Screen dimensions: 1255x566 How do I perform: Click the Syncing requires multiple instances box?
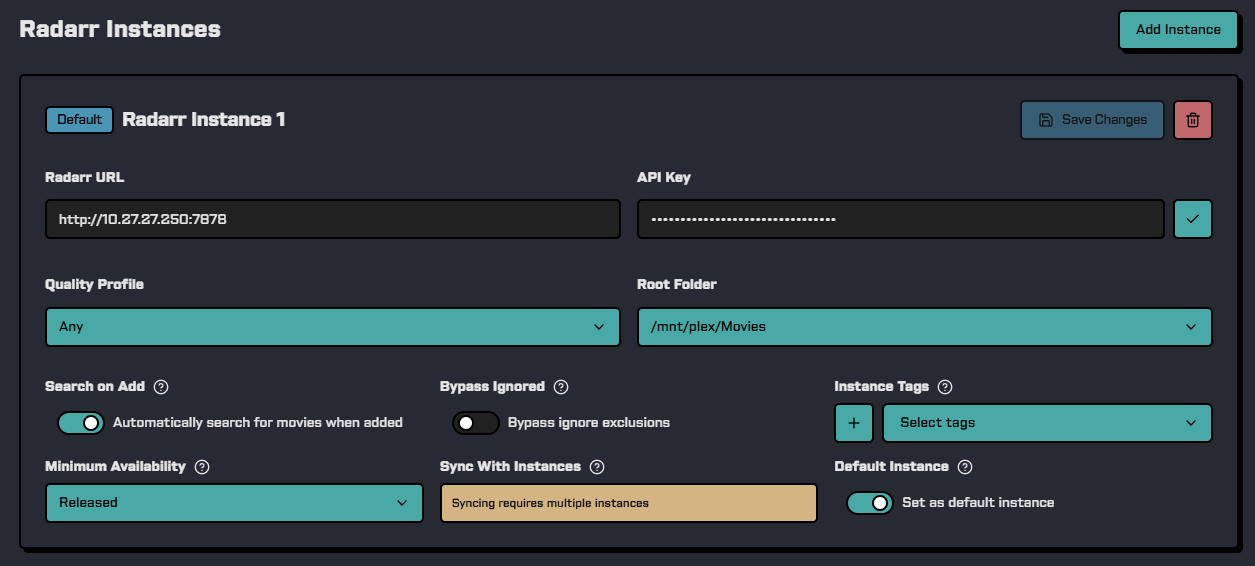(x=629, y=503)
